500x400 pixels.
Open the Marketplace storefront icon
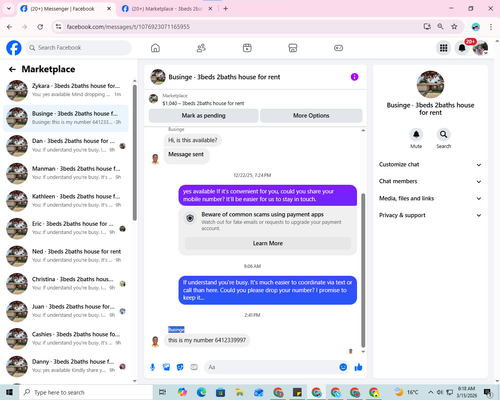pyautogui.click(x=293, y=48)
